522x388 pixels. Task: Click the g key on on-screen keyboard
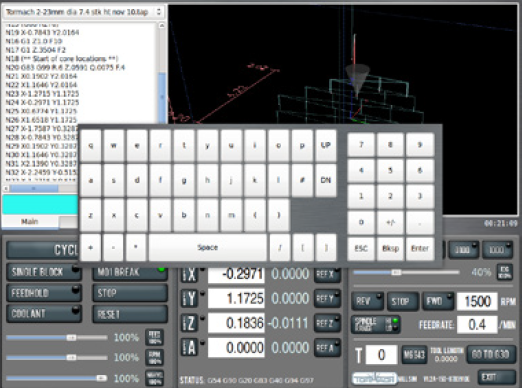pyautogui.click(x=184, y=180)
